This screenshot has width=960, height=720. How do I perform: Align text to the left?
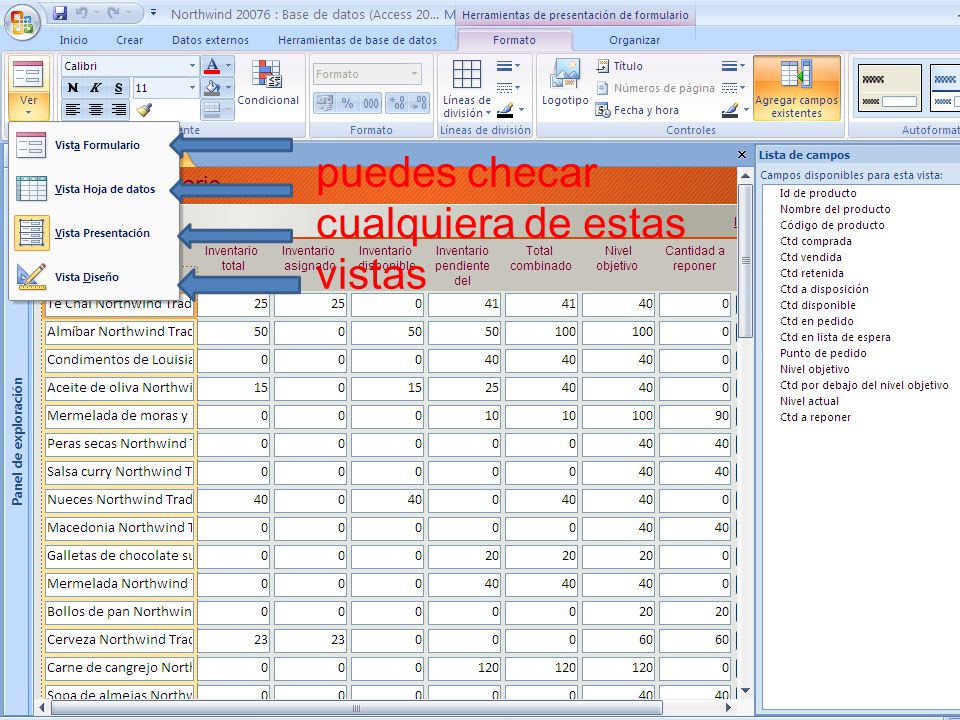(x=73, y=110)
